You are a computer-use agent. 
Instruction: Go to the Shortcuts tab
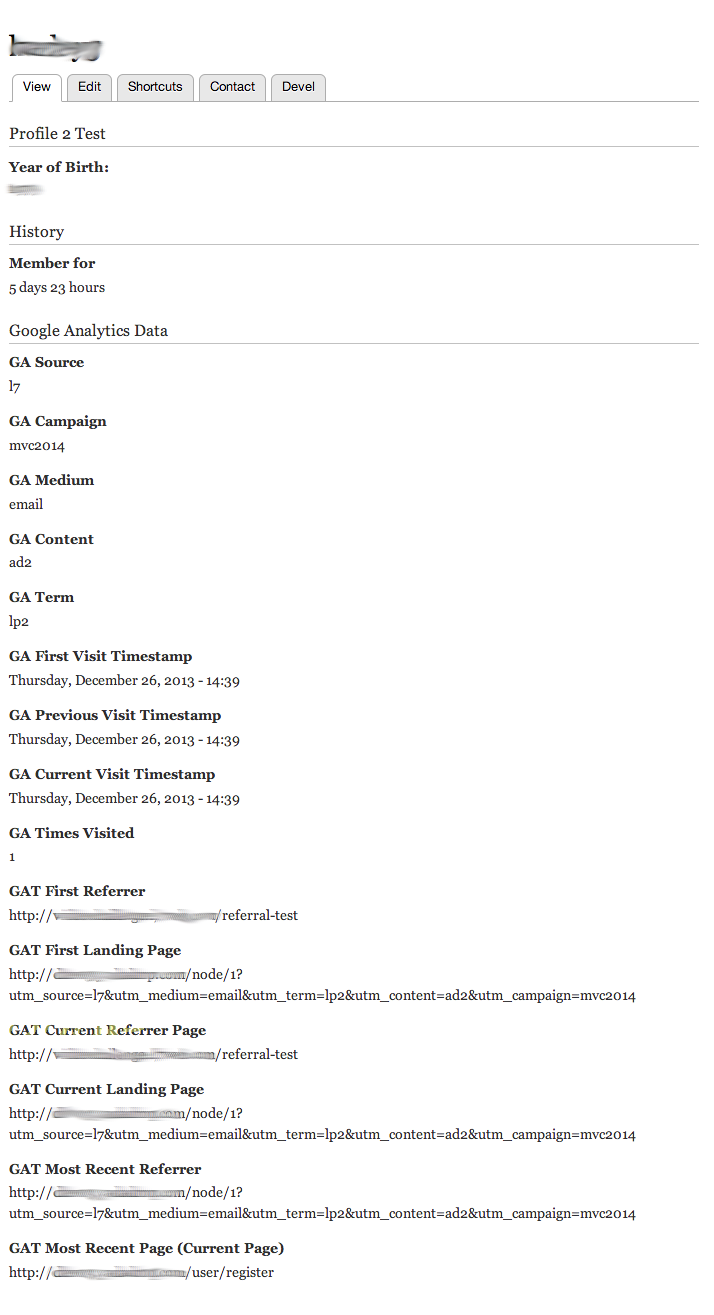coord(155,87)
